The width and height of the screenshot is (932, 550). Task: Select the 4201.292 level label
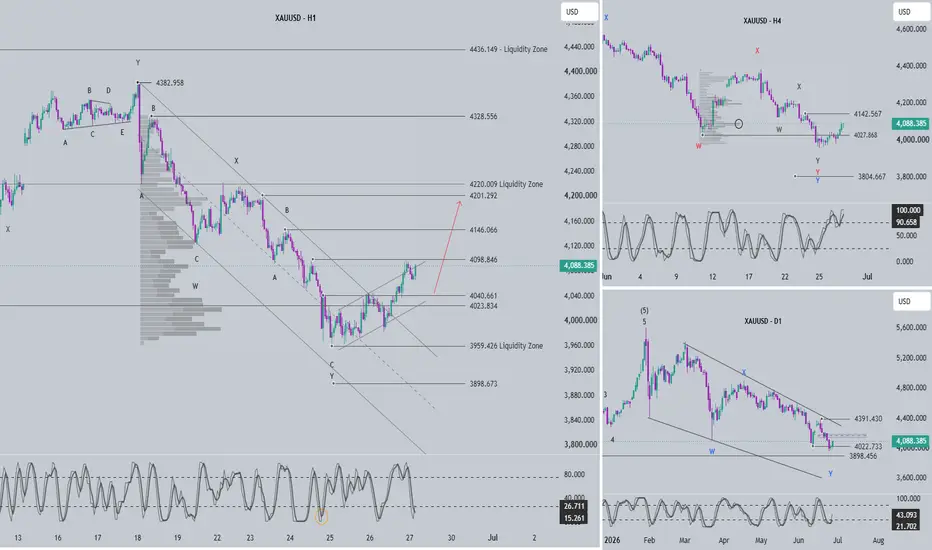483,196
